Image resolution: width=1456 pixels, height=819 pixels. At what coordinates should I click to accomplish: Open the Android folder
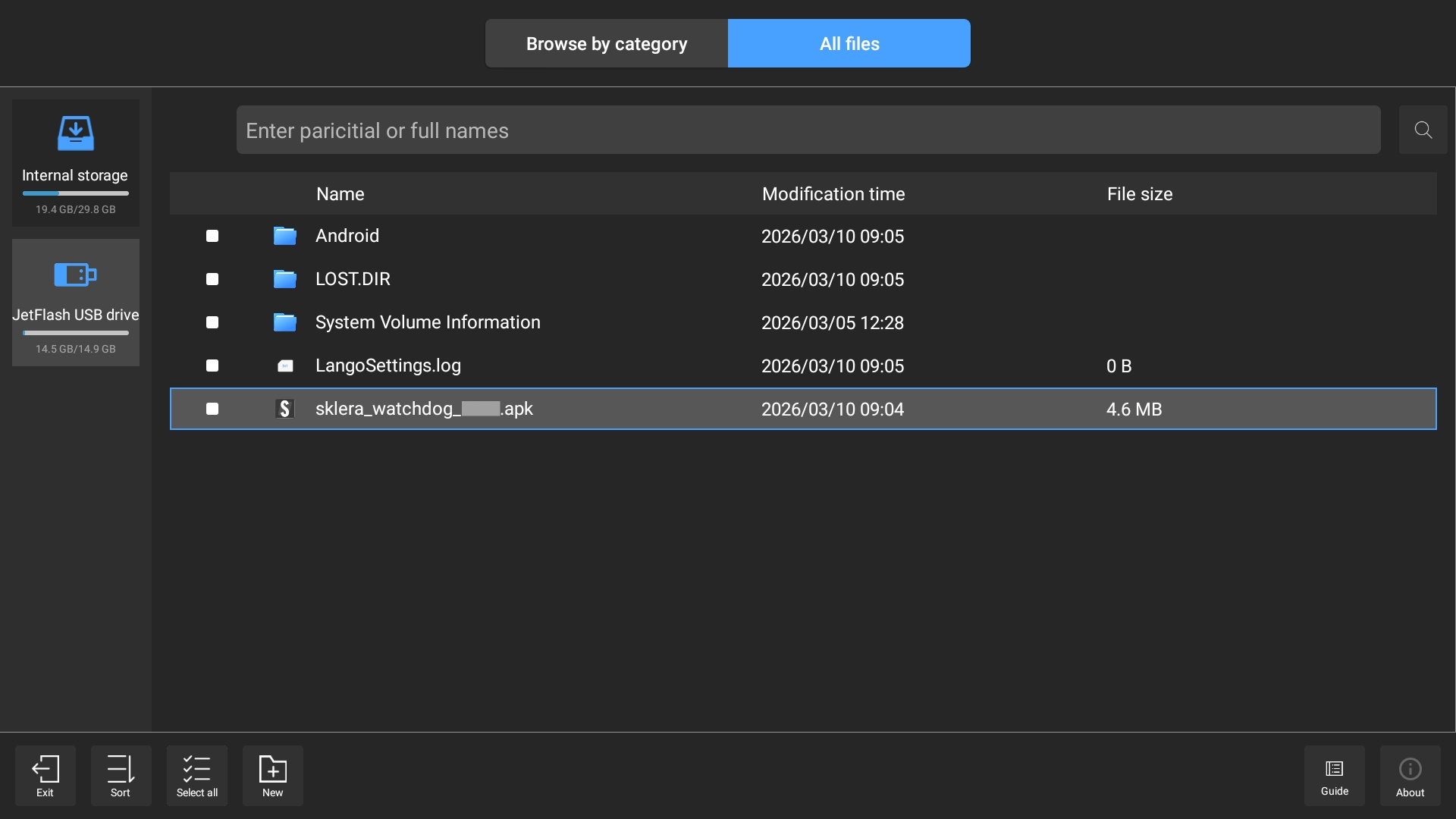(x=347, y=236)
